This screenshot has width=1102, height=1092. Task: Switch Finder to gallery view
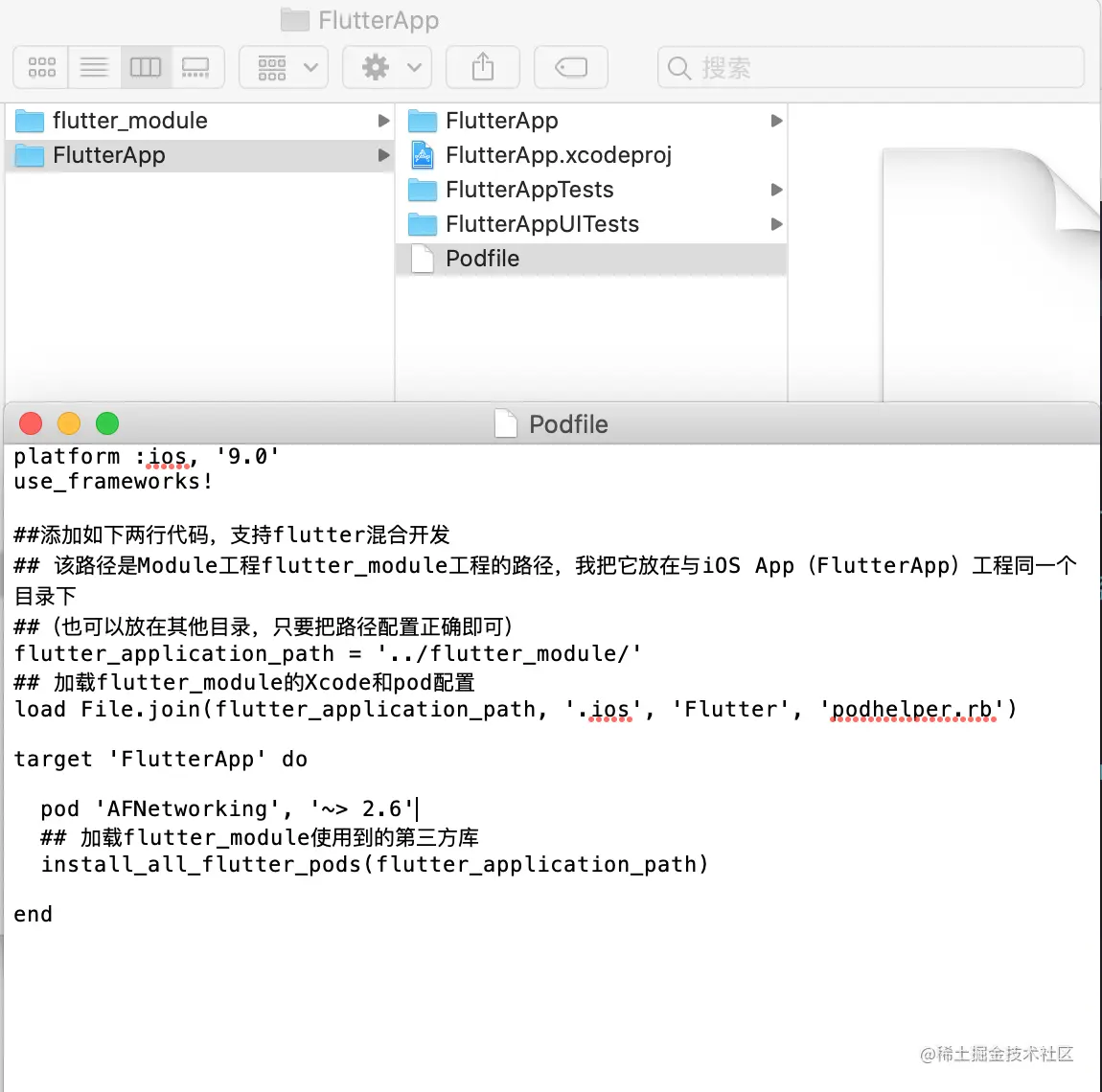196,67
